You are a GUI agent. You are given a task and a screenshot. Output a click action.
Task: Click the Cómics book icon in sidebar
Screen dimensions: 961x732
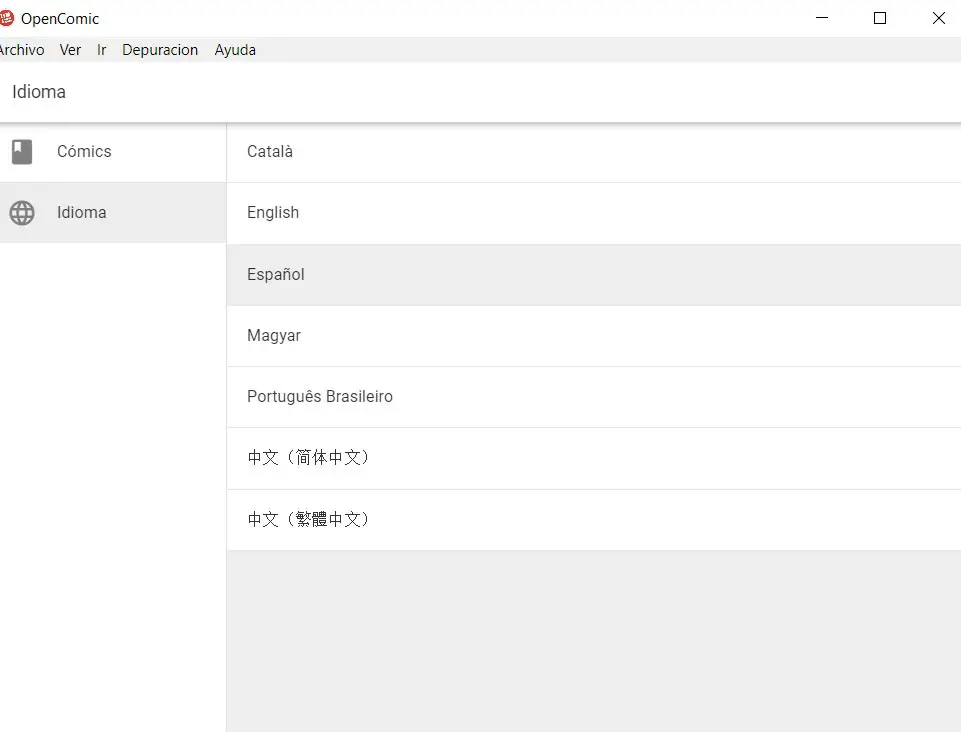click(x=22, y=152)
